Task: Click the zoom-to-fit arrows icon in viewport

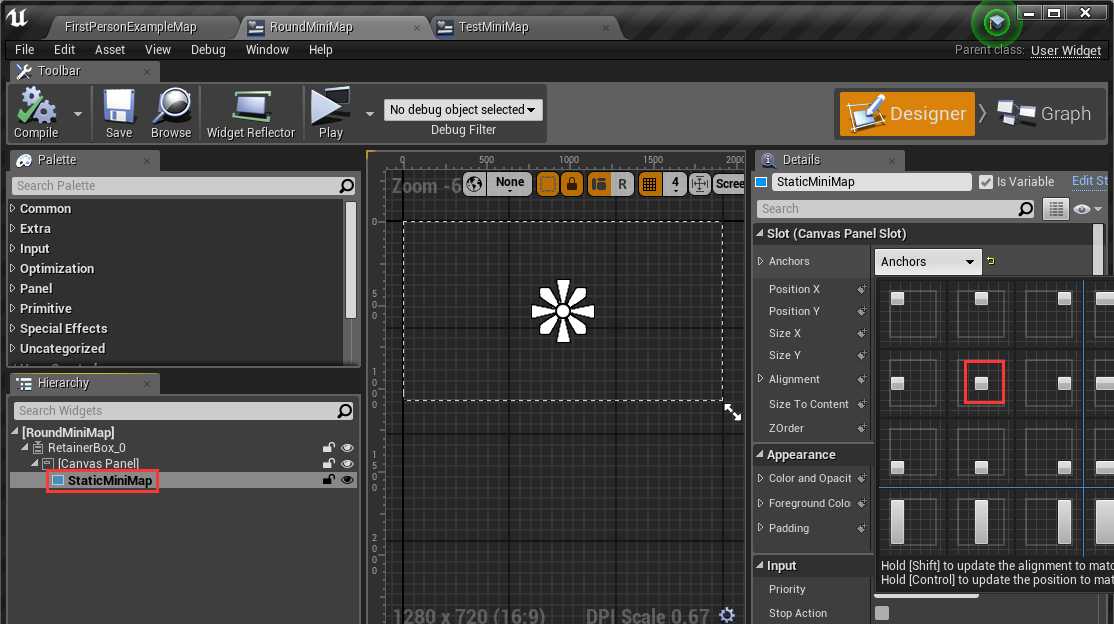Action: (x=700, y=184)
